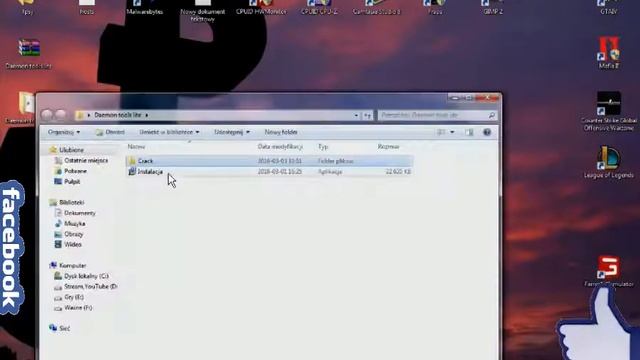The image size is (640, 360).
Task: Open the Crack folder
Action: (x=145, y=161)
